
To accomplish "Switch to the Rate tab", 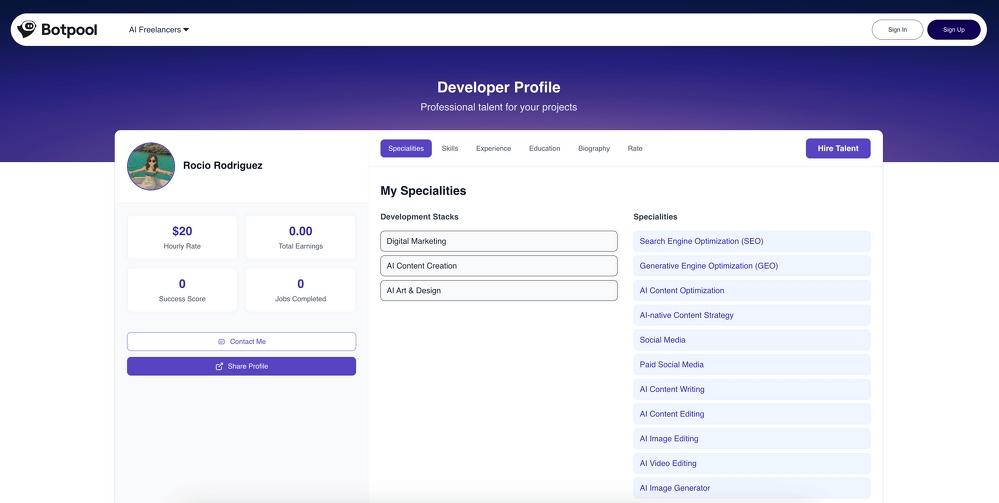I will (x=635, y=149).
